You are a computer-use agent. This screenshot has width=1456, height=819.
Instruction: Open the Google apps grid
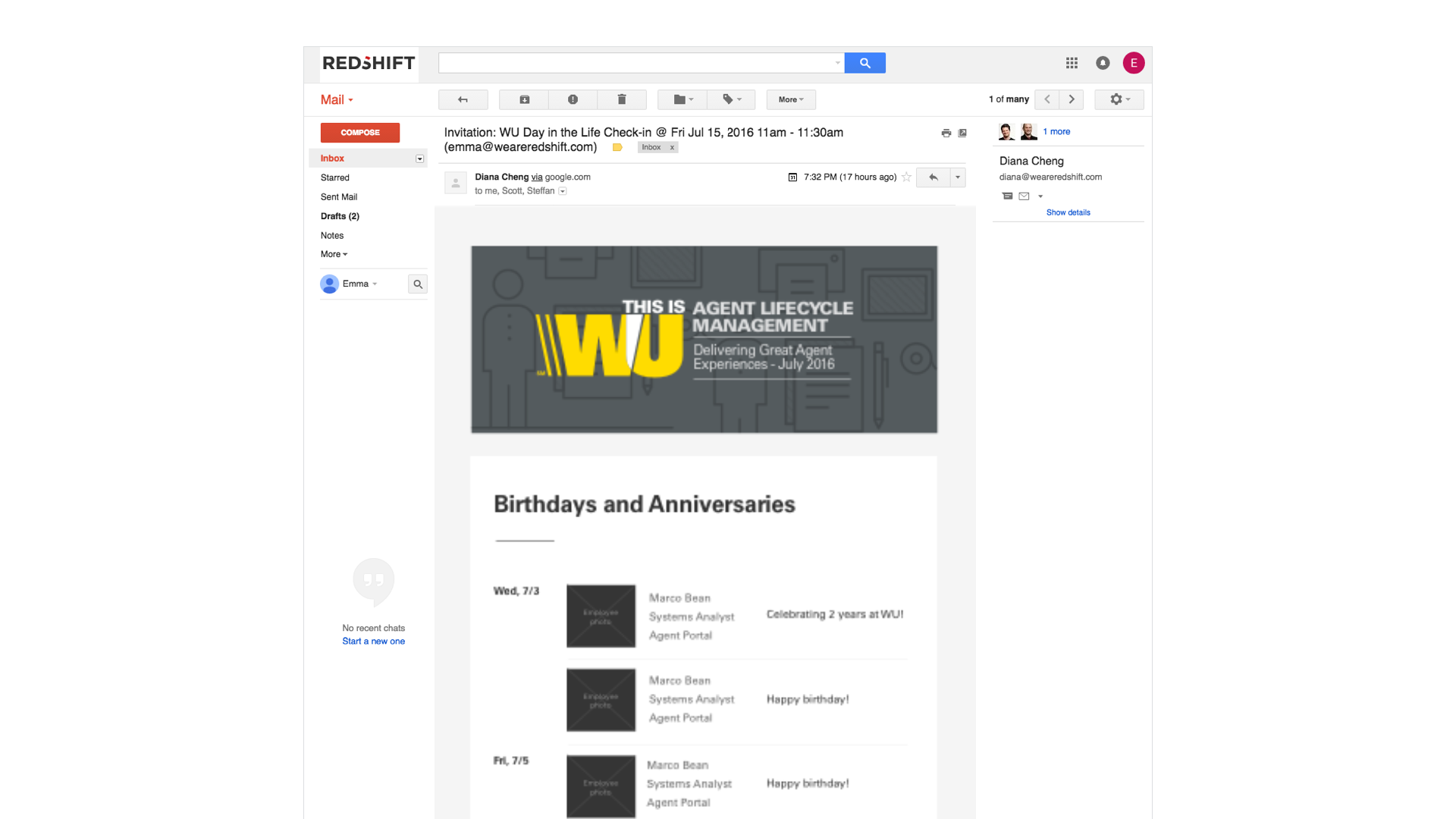(1072, 63)
